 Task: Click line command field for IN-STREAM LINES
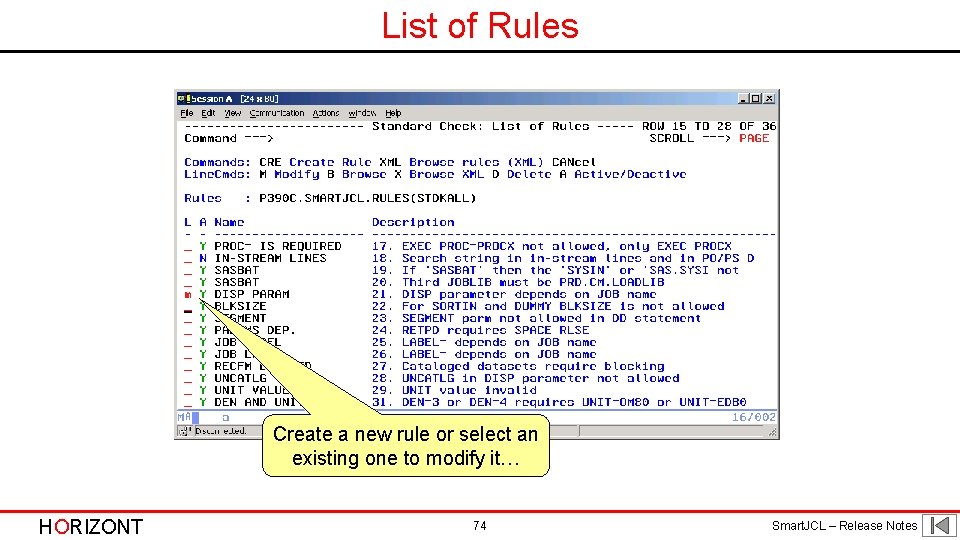[x=188, y=258]
